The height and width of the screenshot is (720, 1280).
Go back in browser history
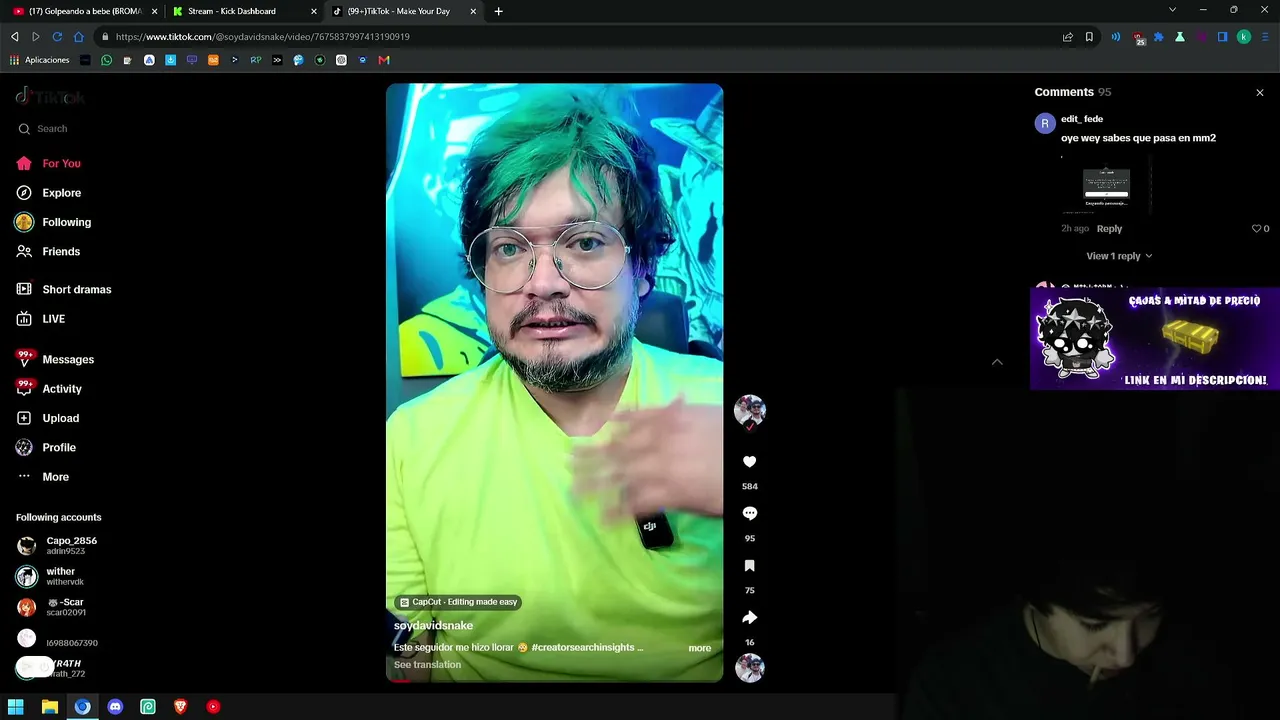15,37
